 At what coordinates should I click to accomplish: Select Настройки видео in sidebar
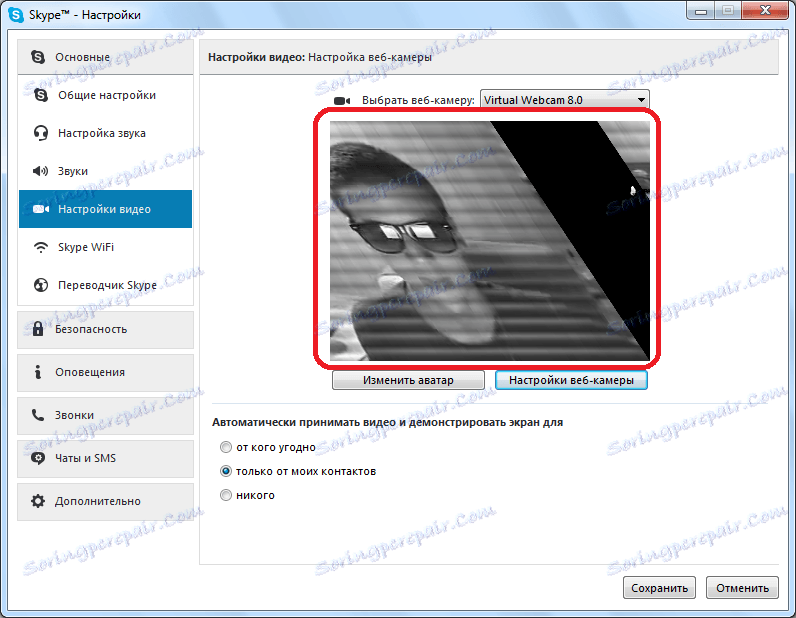(106, 209)
